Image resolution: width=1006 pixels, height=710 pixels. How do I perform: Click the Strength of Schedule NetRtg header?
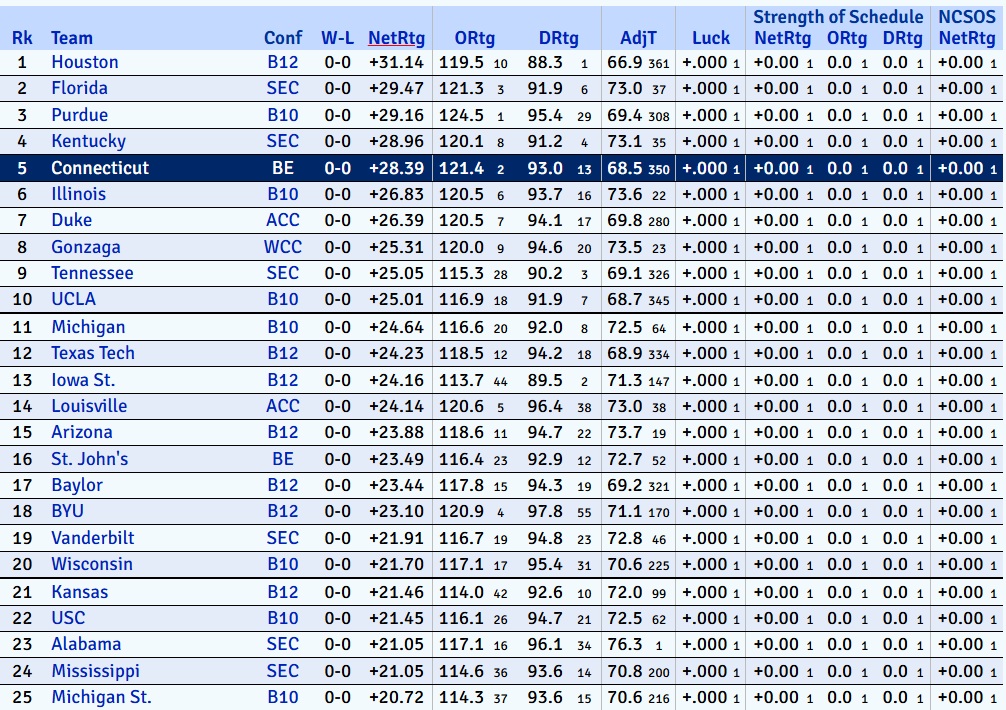(780, 38)
